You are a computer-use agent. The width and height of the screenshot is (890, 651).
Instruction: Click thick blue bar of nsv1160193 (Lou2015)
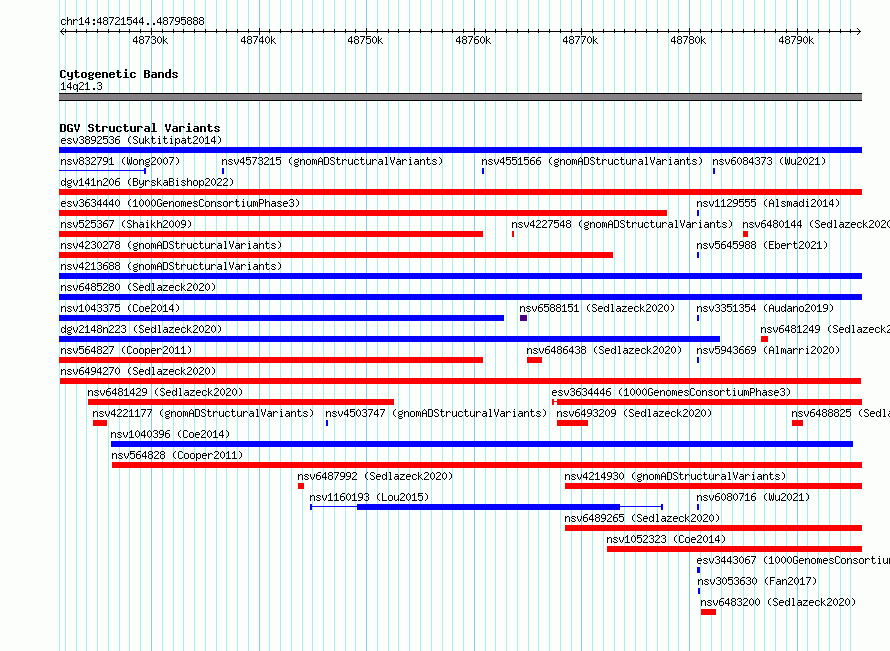[x=488, y=507]
